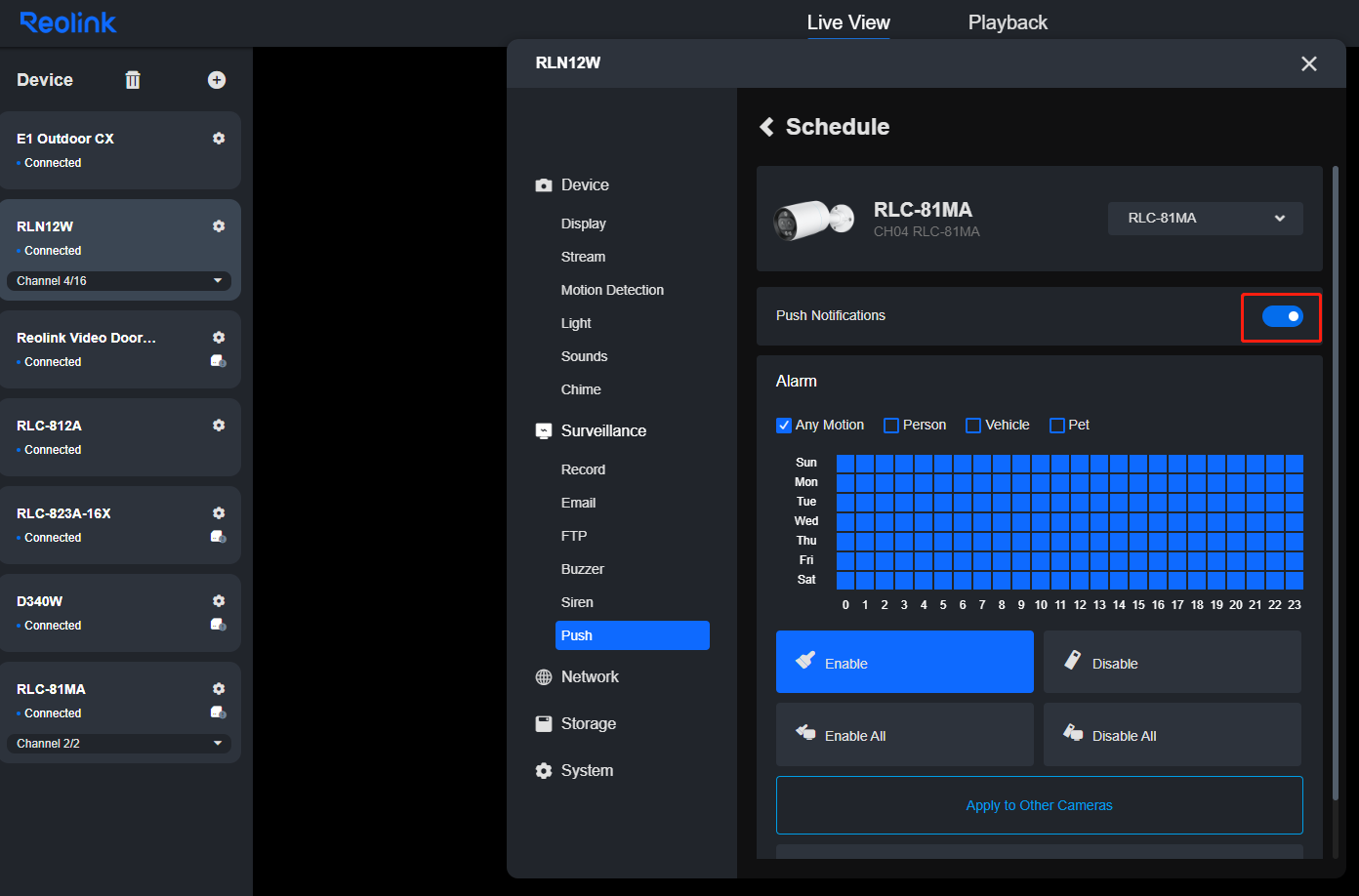Click the RLC-81MA camera thumbnail image
Screen dimensions: 1359x896
pos(813,221)
